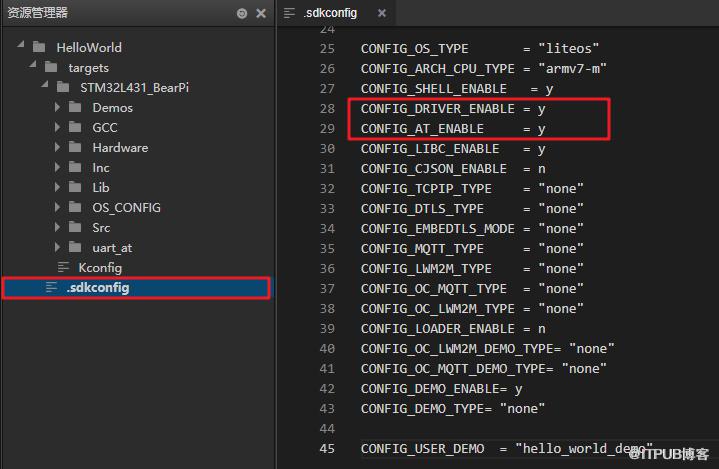Select the targets folder name
This screenshot has height=469, width=719.
[88, 68]
